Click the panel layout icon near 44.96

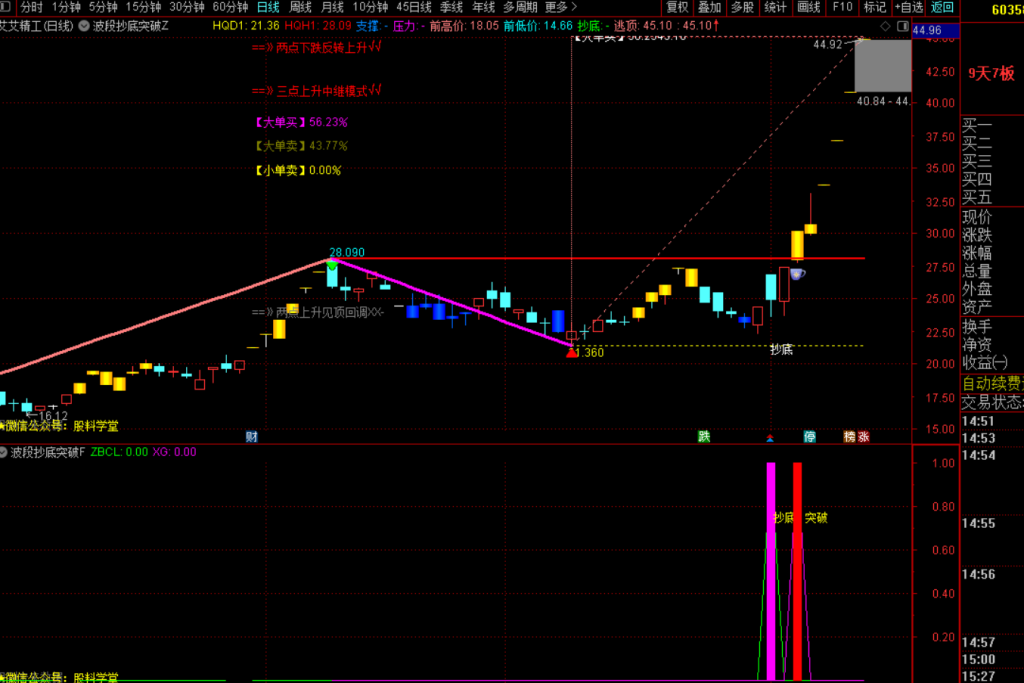click(x=903, y=26)
